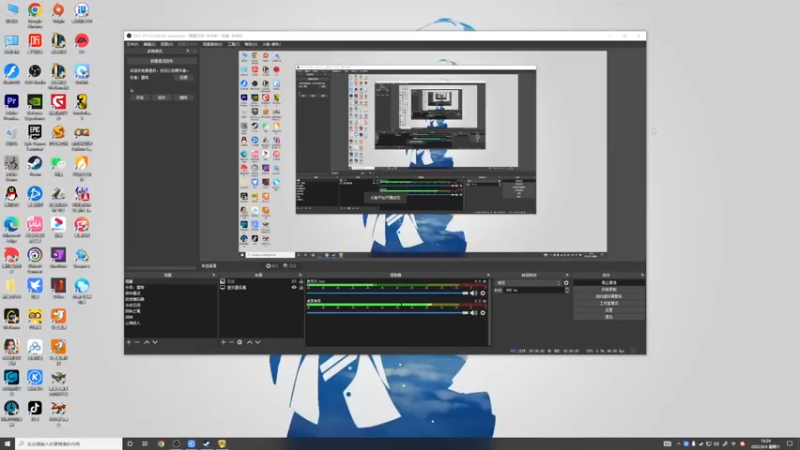Viewport: 800px width, 450px height.
Task: Open source properties gear in the Sources toolbar
Action: (240, 342)
